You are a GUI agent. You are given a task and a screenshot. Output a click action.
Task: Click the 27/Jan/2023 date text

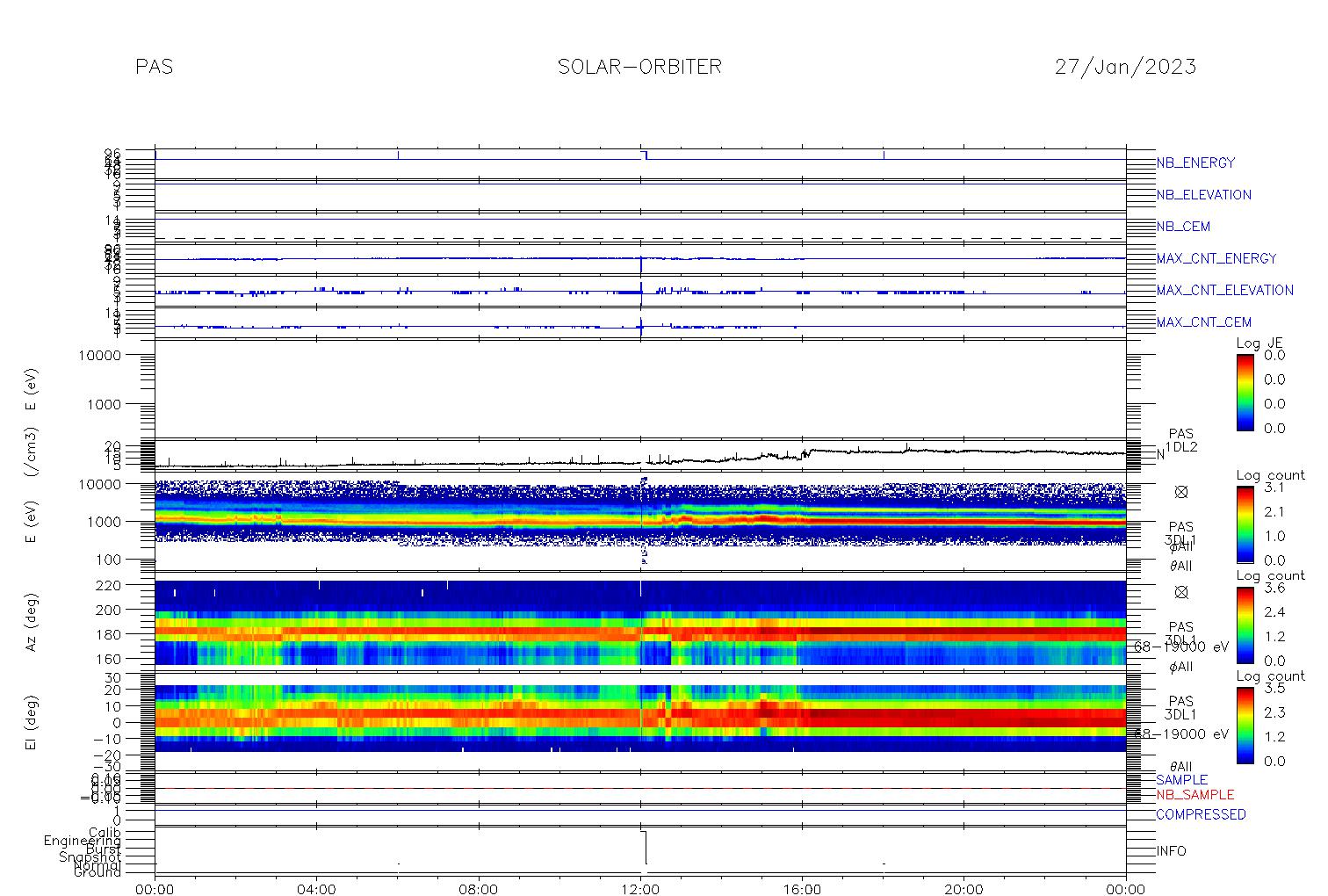point(1125,67)
